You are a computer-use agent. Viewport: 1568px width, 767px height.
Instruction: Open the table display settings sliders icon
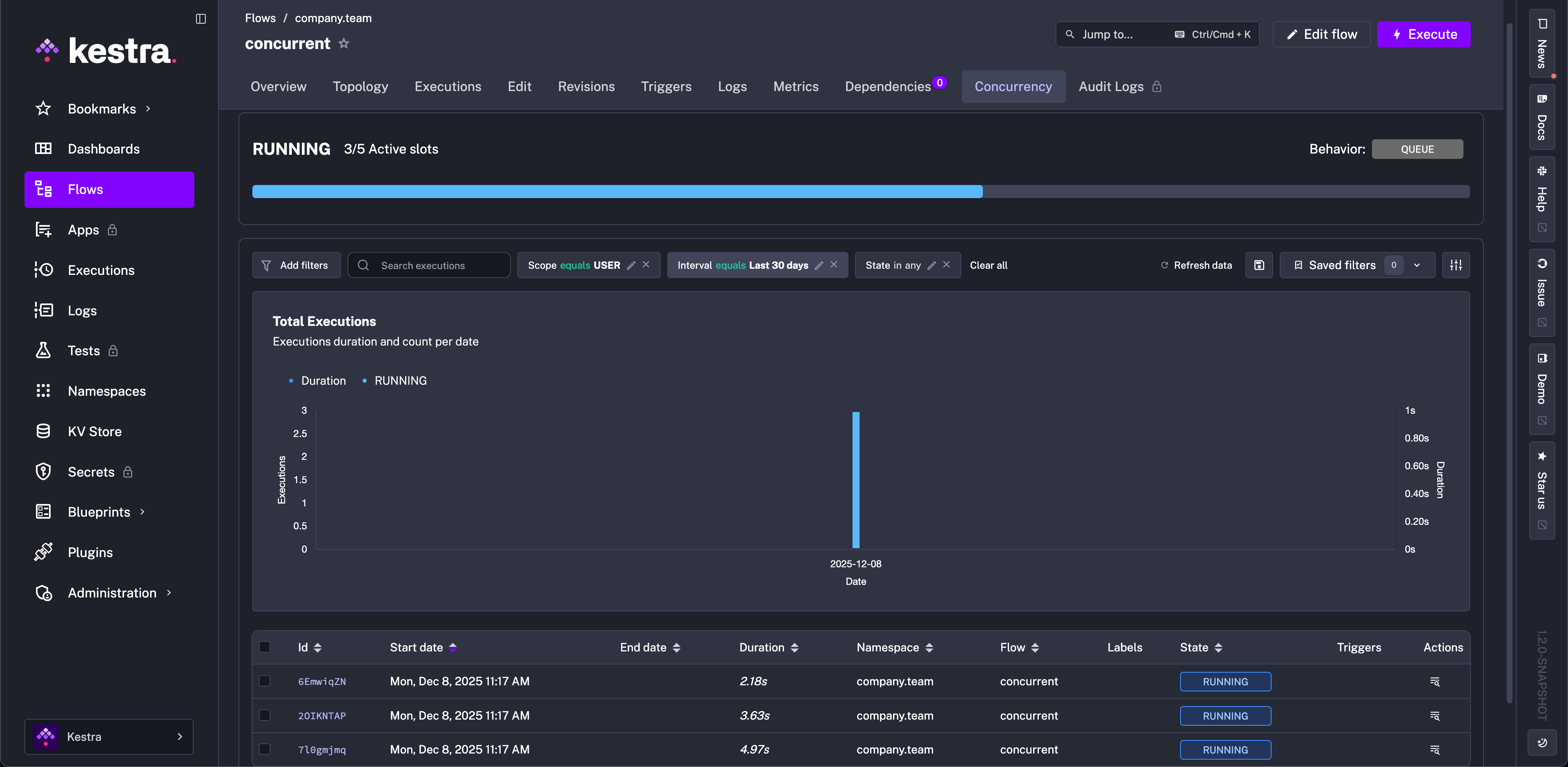click(1455, 265)
